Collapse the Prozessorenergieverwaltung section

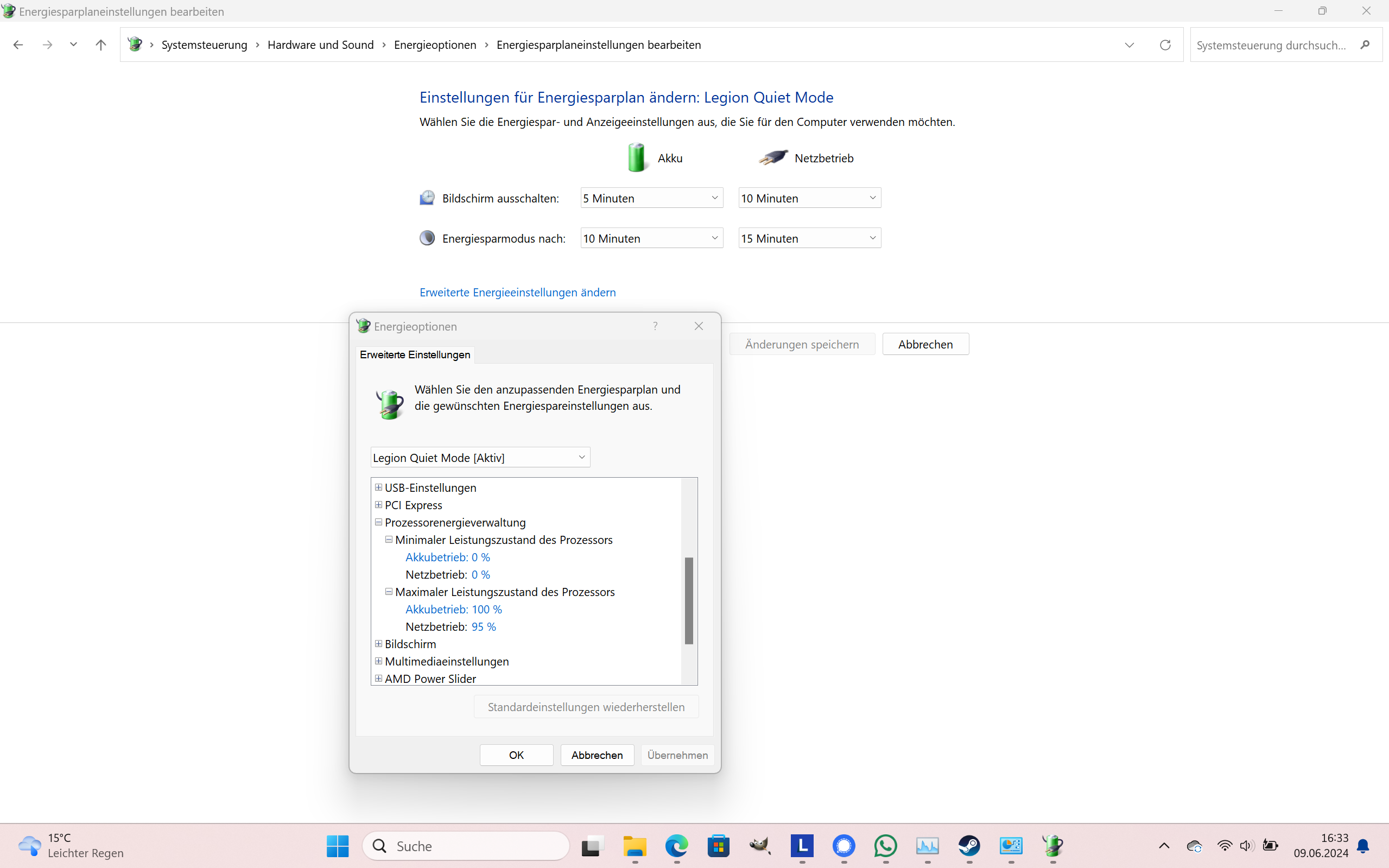(x=379, y=522)
